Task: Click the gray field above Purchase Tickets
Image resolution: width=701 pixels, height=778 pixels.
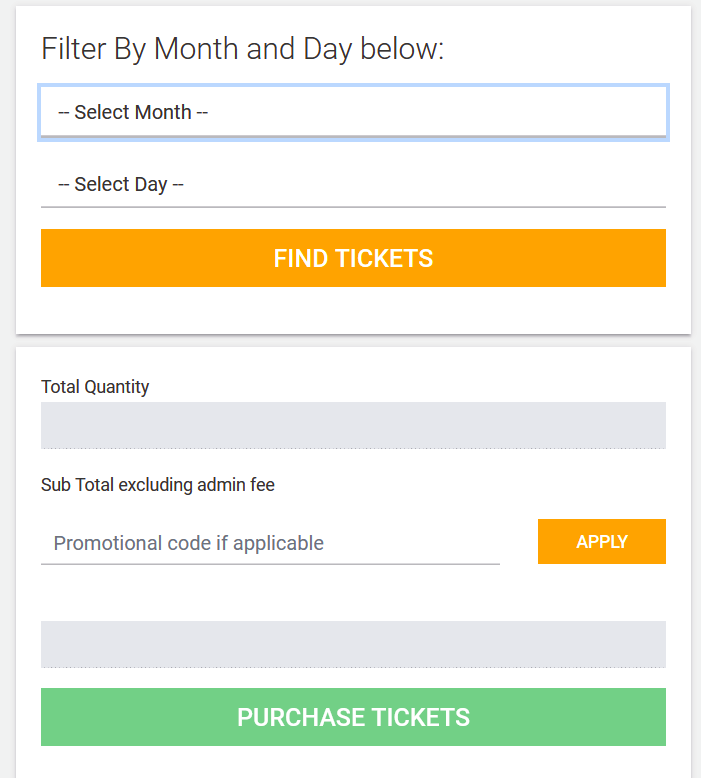Action: pyautogui.click(x=353, y=644)
